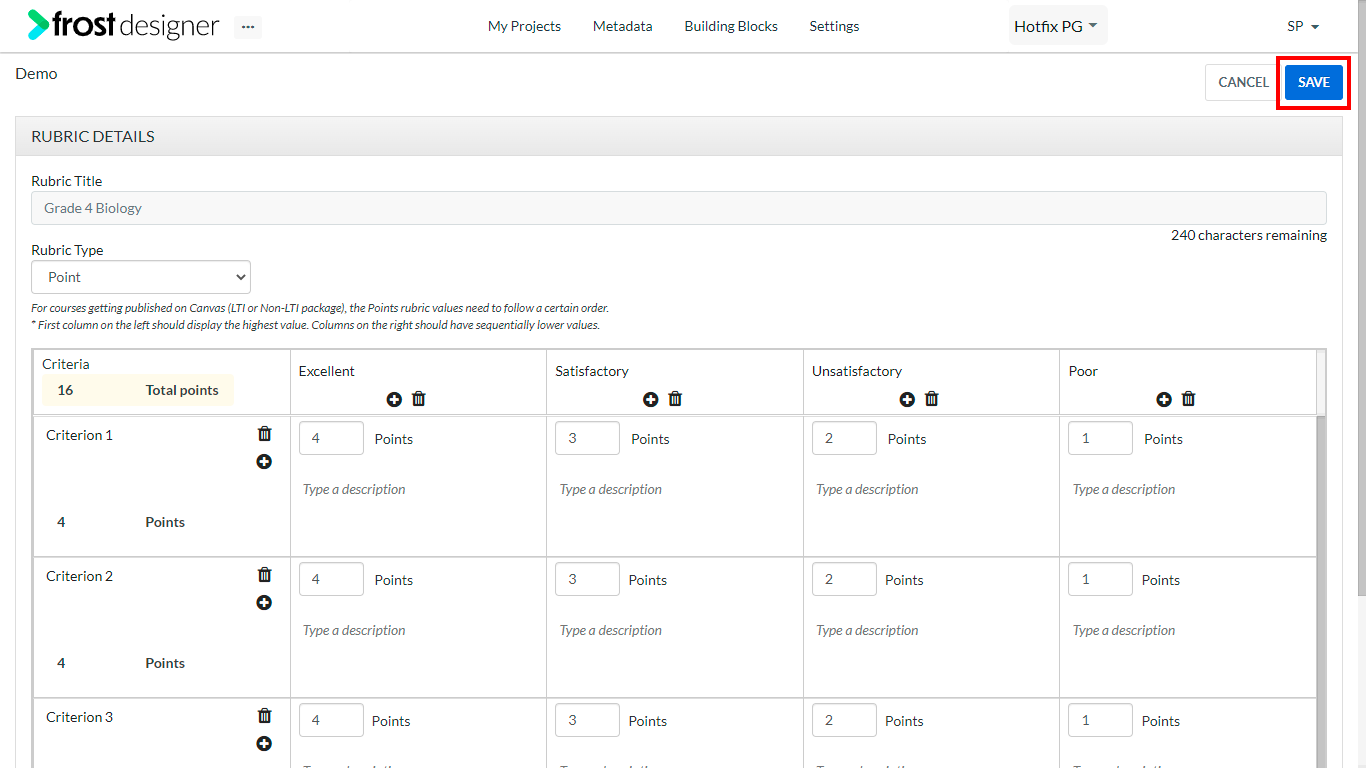Screen dimensions: 1366x768
Task: Click the Satisfactory column header text
Action: tap(592, 371)
